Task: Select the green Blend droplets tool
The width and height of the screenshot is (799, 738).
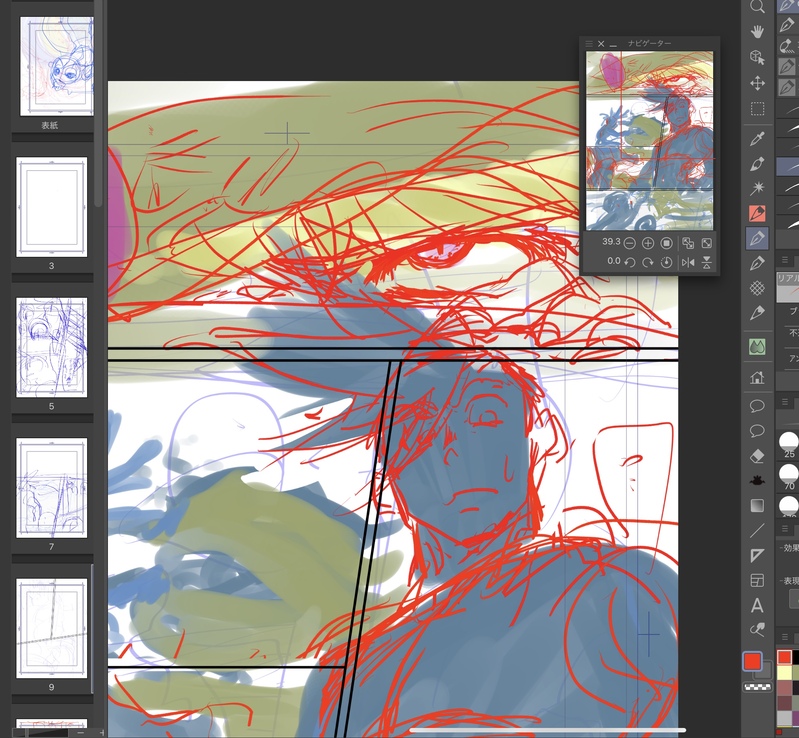Action: click(757, 348)
